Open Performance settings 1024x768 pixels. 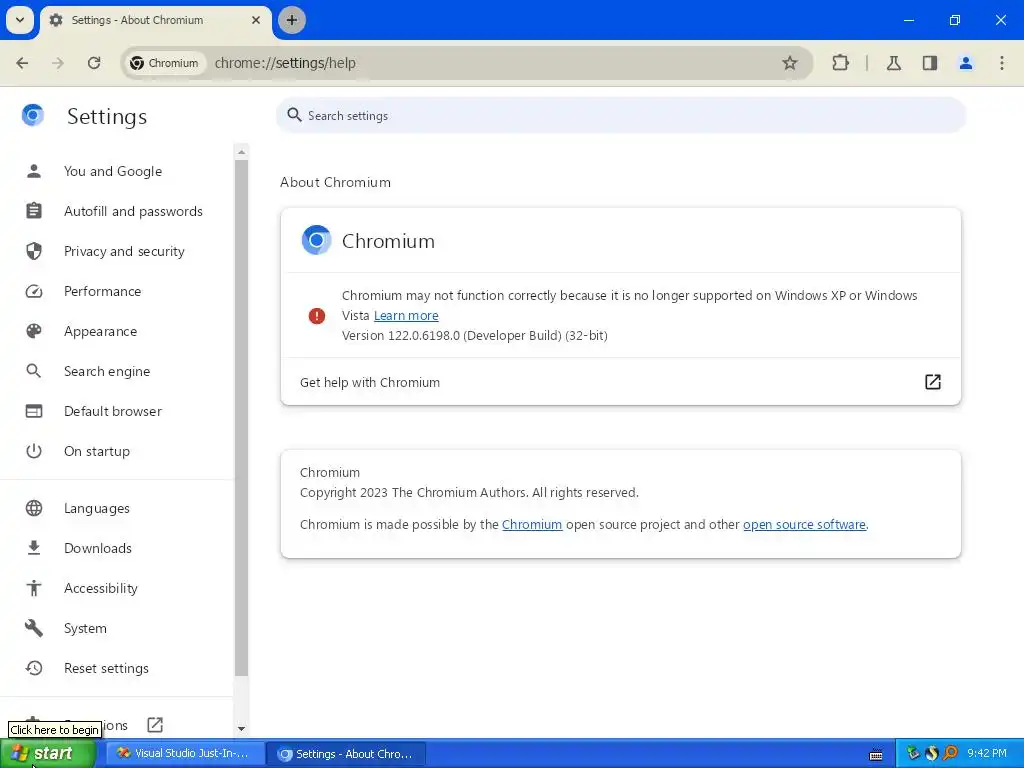point(103,291)
